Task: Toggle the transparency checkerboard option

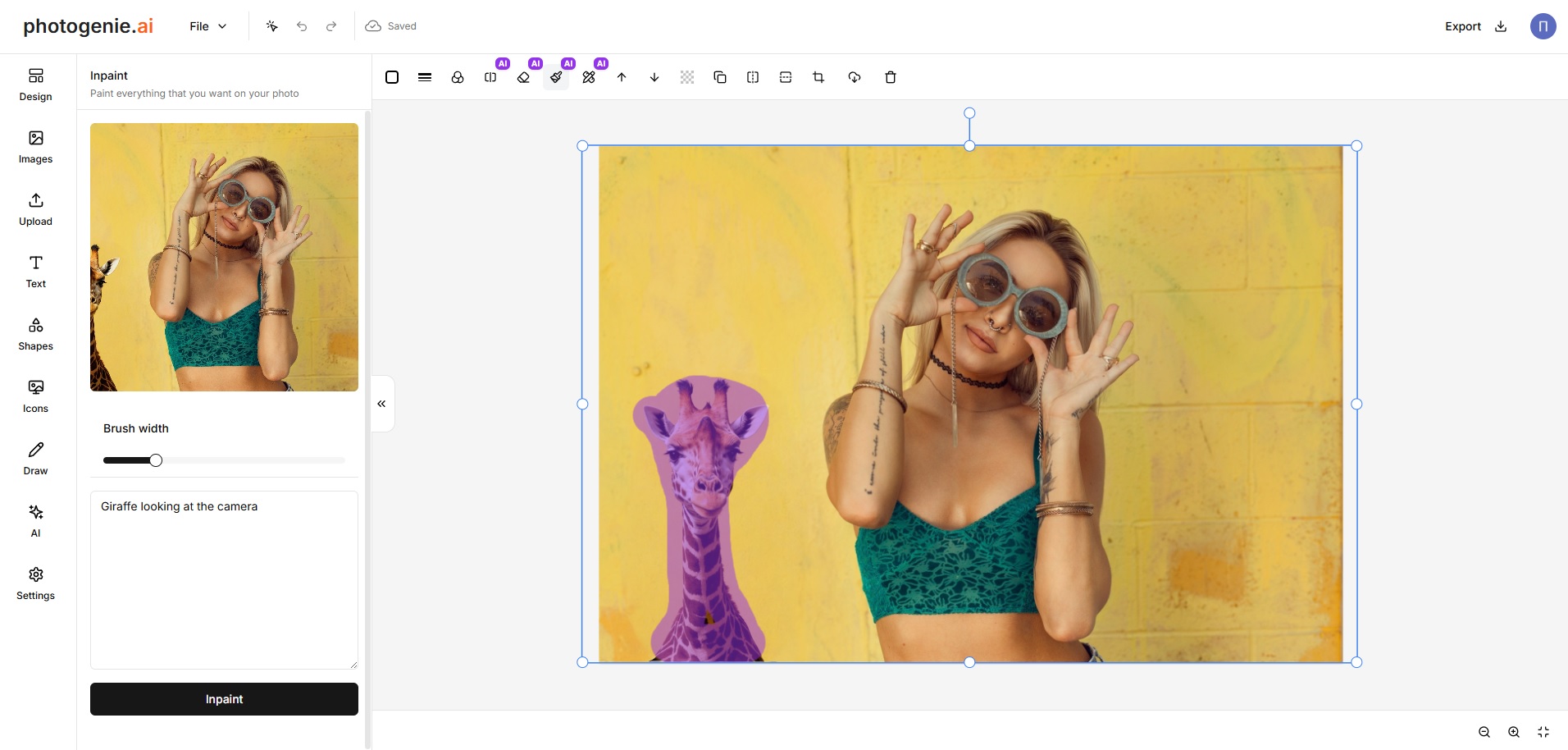Action: 687,77
